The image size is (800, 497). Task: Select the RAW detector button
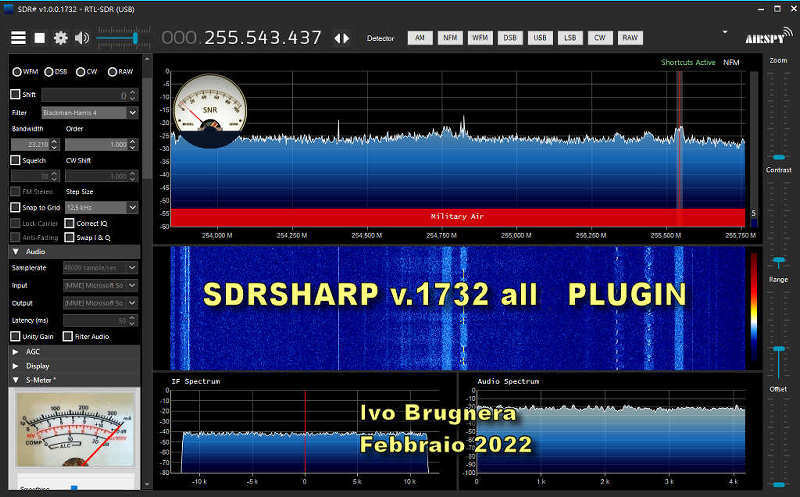630,38
